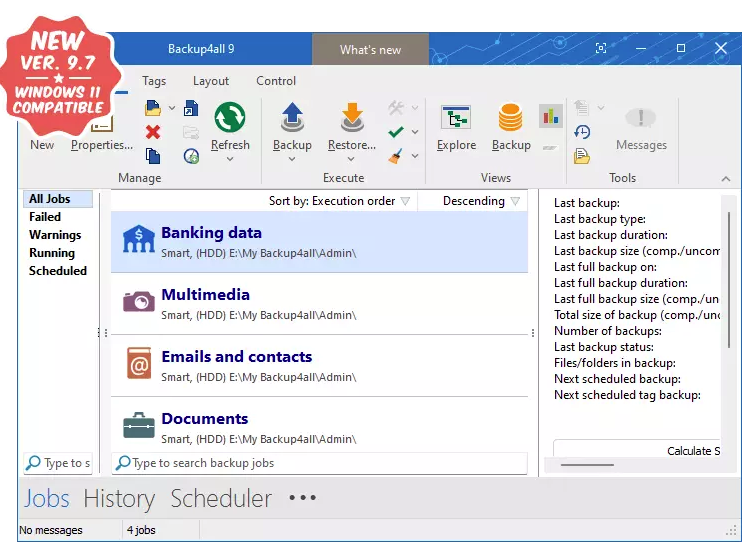Filter by All Jobs
This screenshot has height=551, width=747.
click(58, 199)
